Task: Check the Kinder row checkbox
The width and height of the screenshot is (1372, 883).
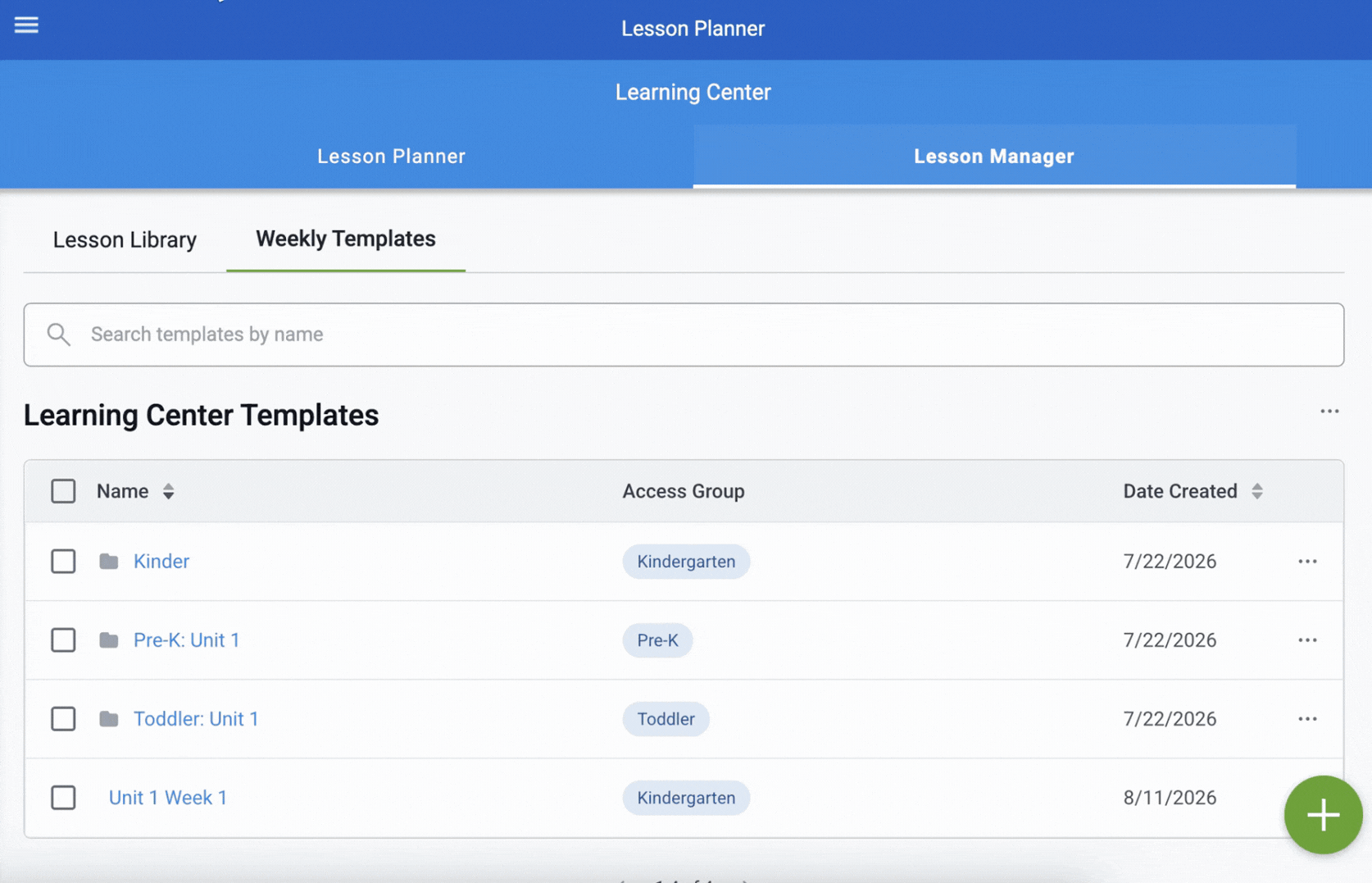Action: [x=63, y=562]
